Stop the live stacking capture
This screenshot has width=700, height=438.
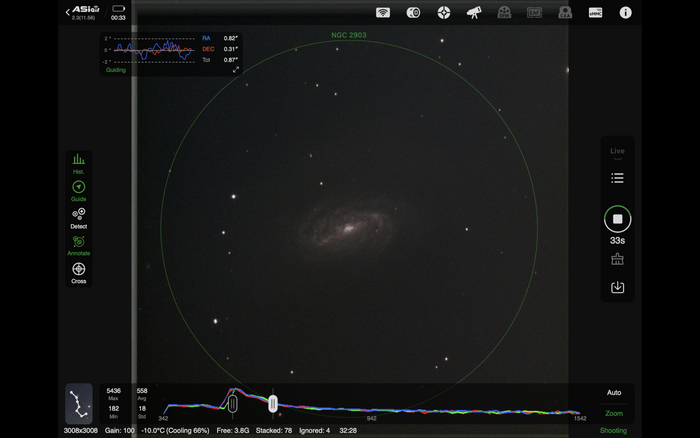[617, 219]
